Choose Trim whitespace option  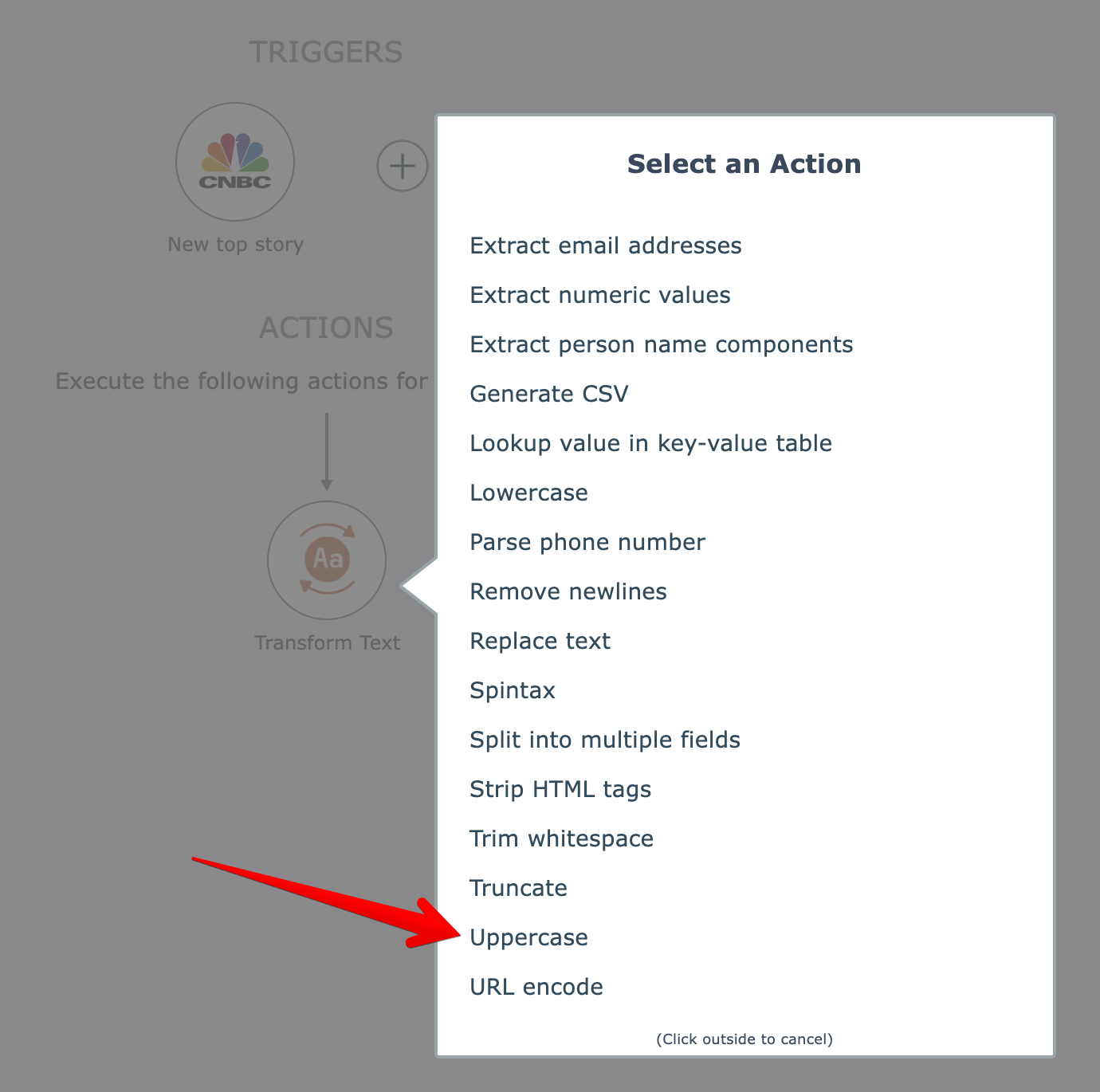561,839
